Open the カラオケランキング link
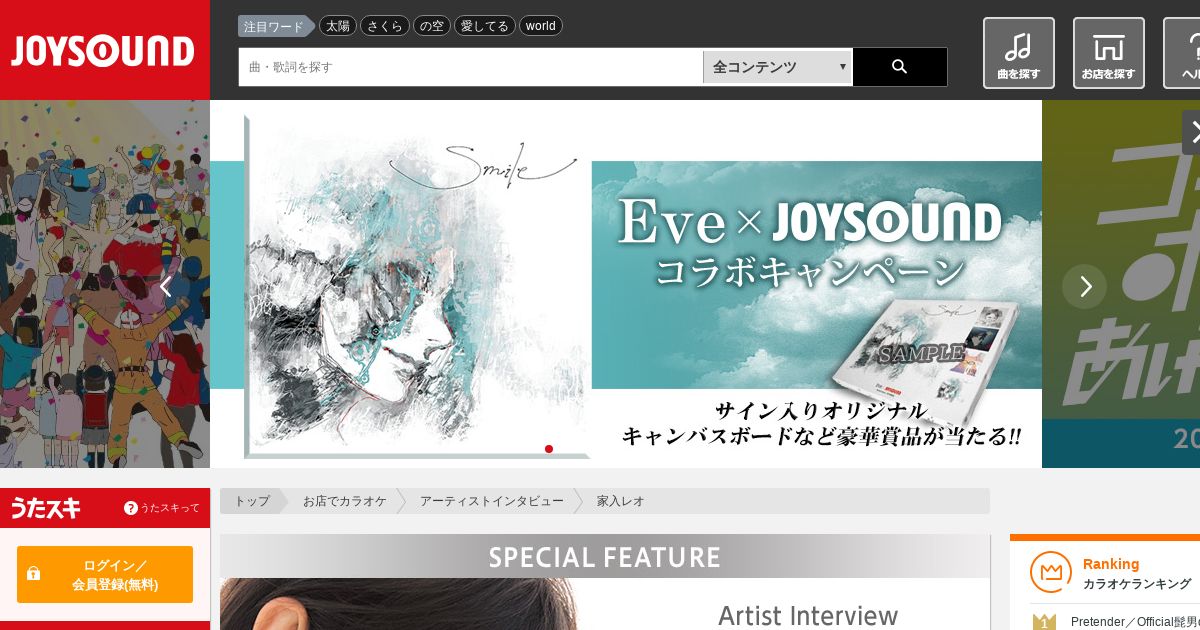The height and width of the screenshot is (630, 1200). (x=1137, y=584)
